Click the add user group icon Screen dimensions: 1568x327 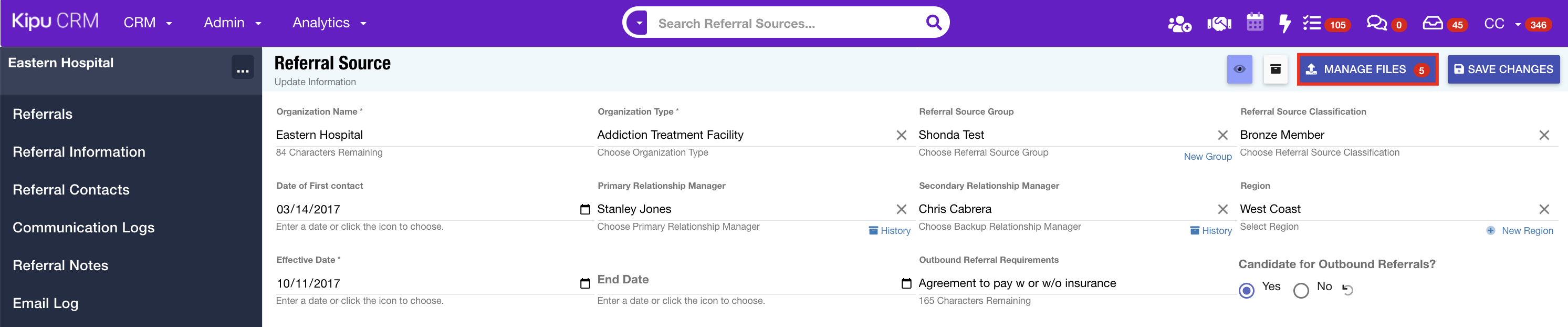click(x=1178, y=24)
